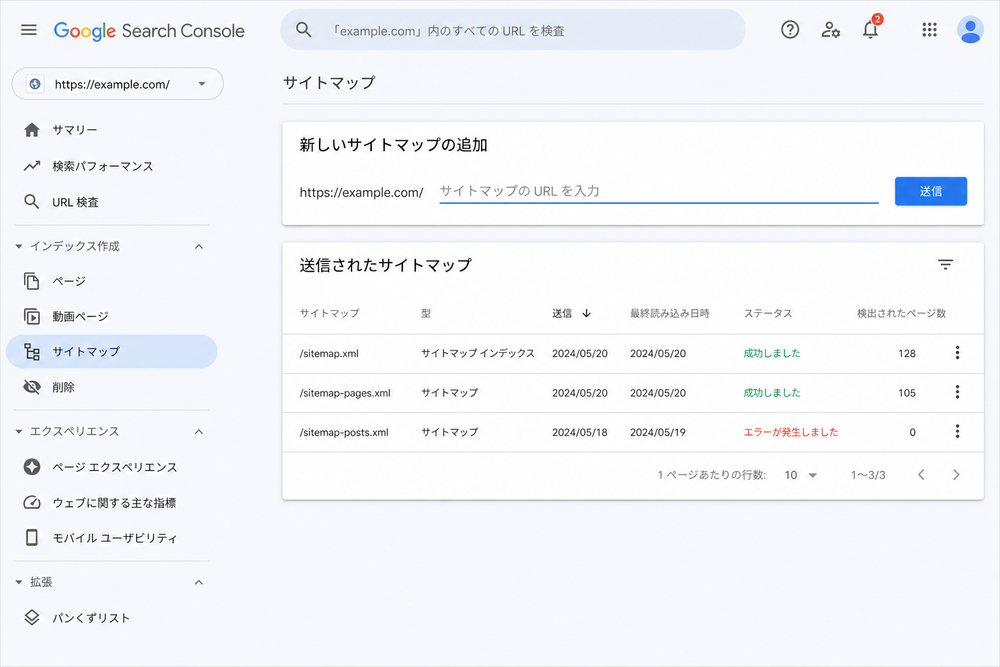Click the pages icon next to ページ
Image resolution: width=1000 pixels, height=667 pixels.
coord(32,281)
